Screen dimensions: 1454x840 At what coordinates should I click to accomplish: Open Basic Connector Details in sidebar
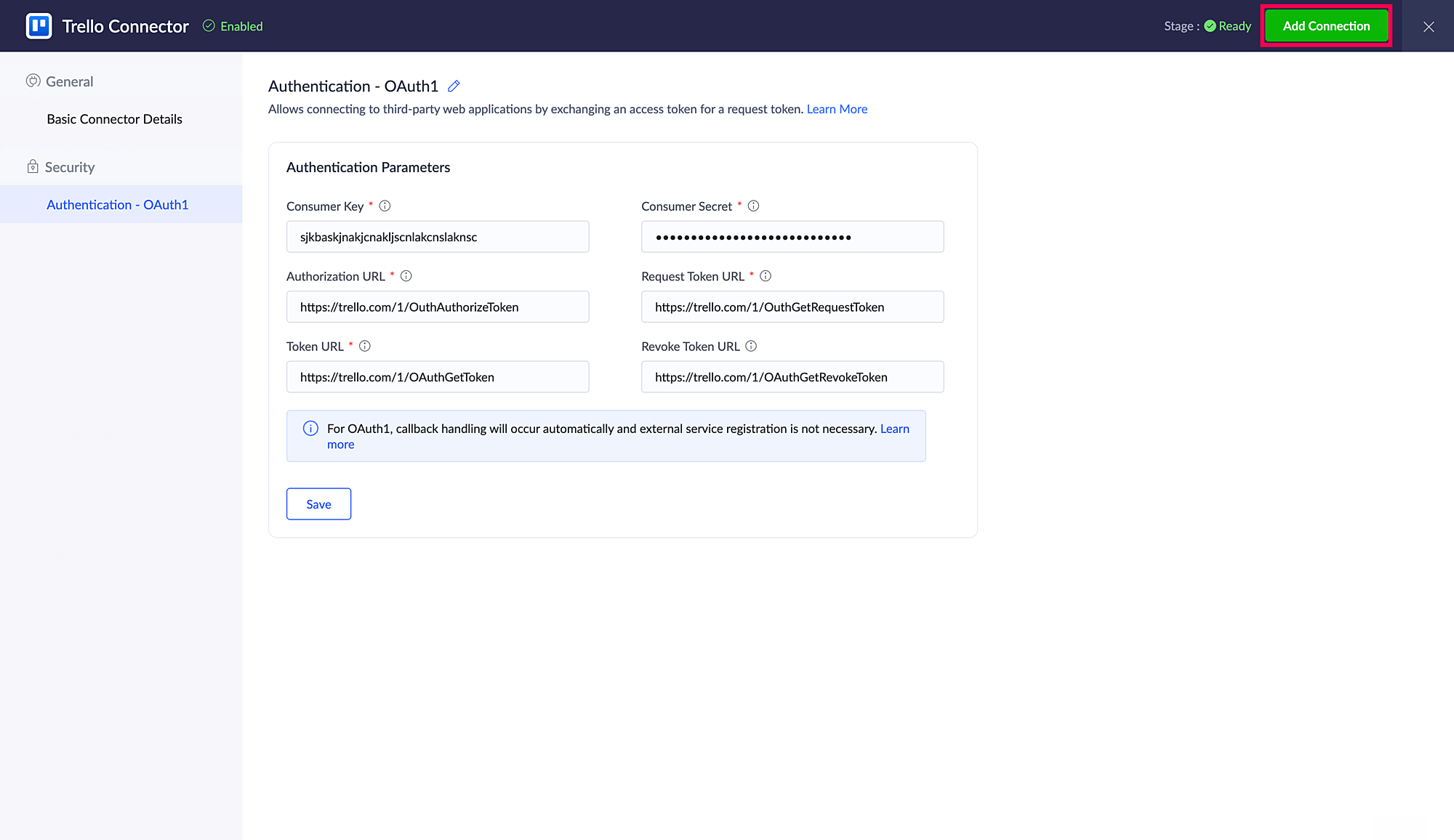(x=114, y=119)
